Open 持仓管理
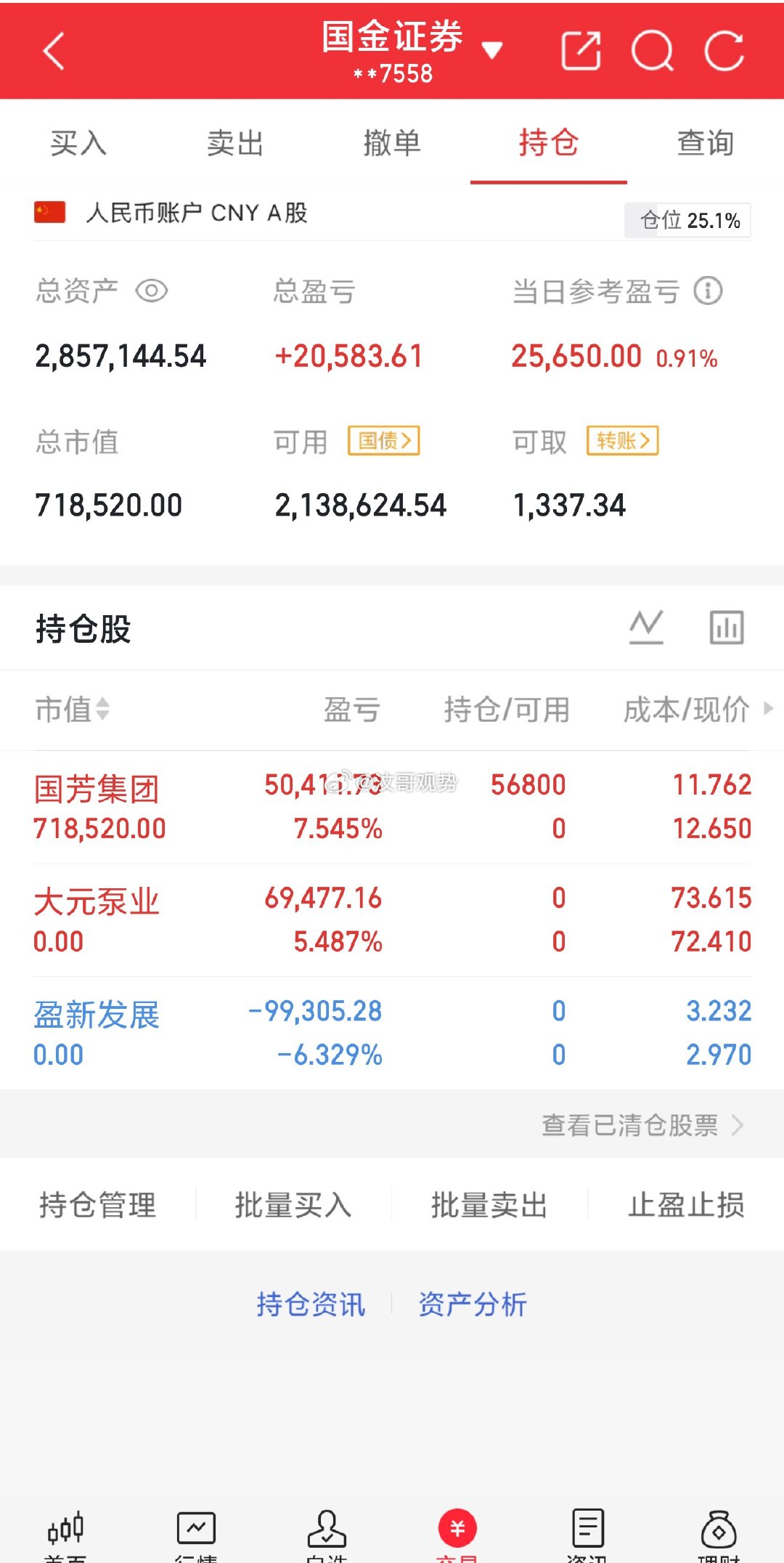Screen dimensions: 784x1563 click(x=97, y=1205)
